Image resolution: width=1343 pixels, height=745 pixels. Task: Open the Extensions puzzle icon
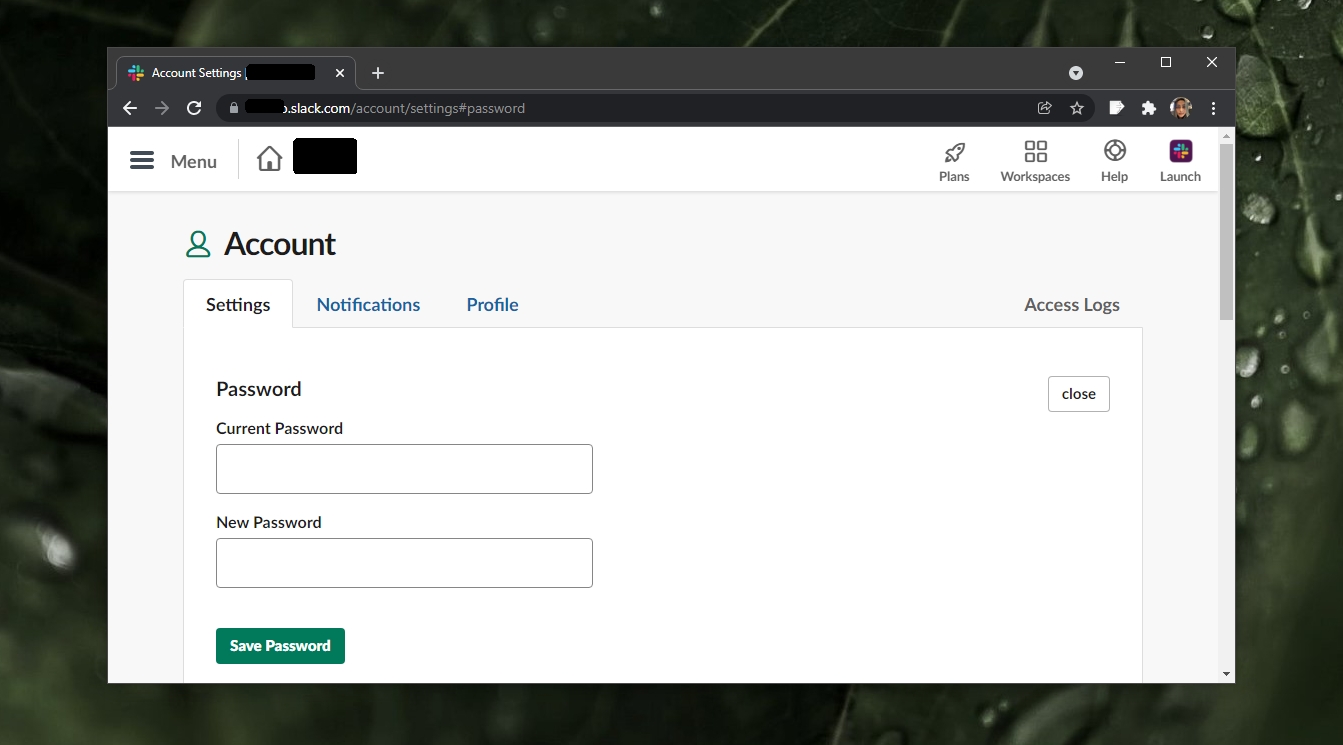1149,108
